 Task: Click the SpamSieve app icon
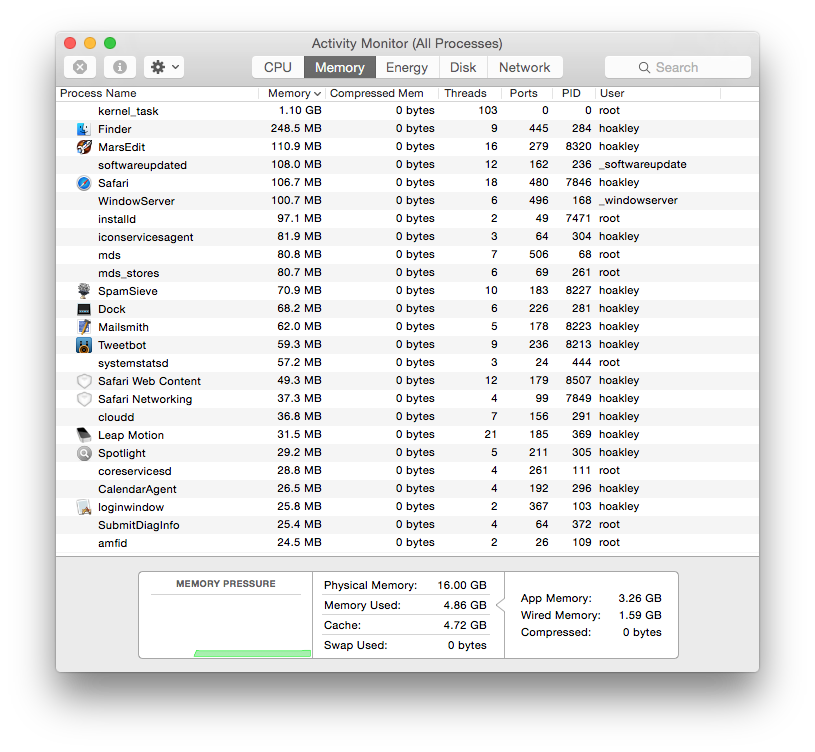coord(84,291)
